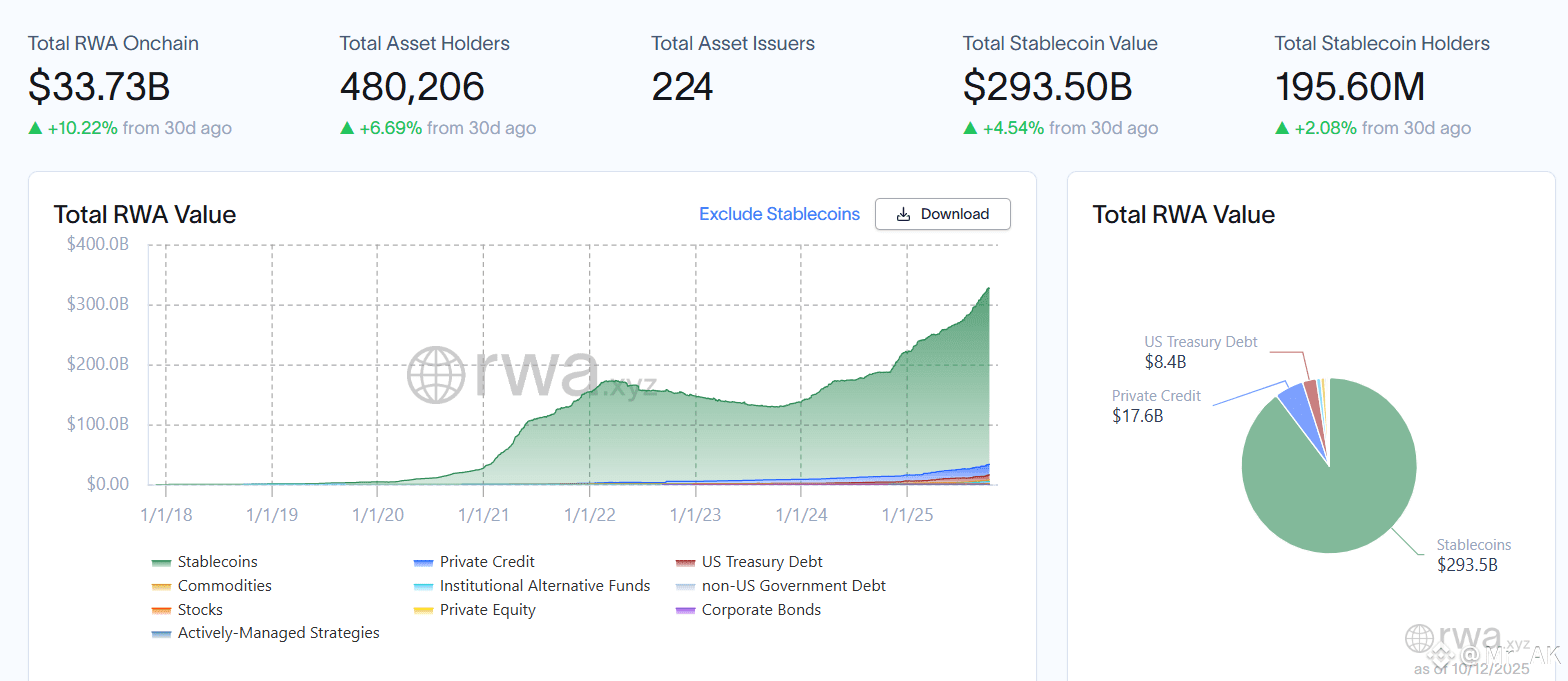
Task: Click the Commodities legend color swatch
Action: 161,586
